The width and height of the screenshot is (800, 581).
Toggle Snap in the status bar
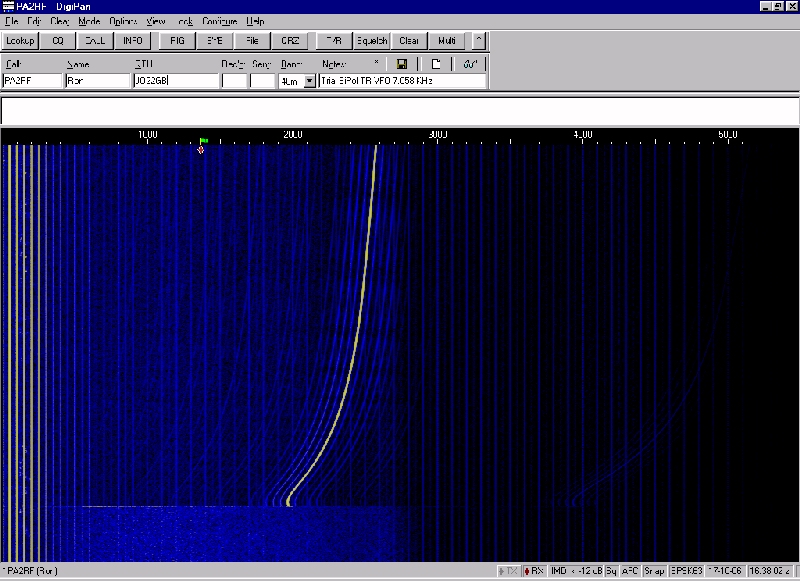coord(655,571)
